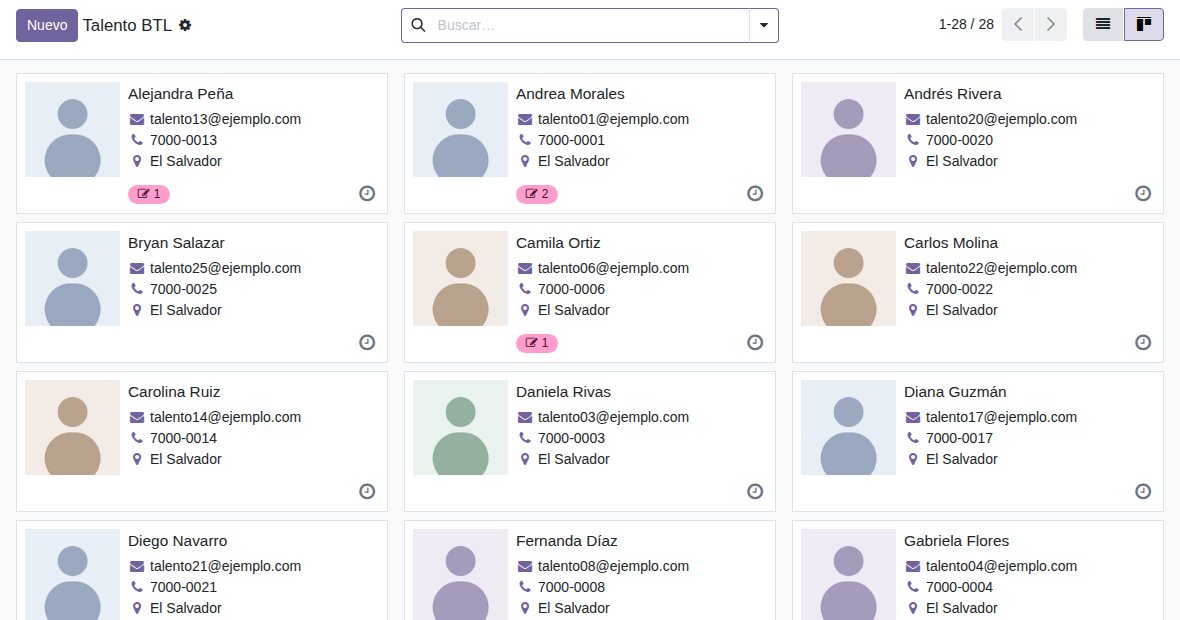Open Andrés Rivera avatar thumbnail
This screenshot has width=1180, height=620.
(848, 129)
